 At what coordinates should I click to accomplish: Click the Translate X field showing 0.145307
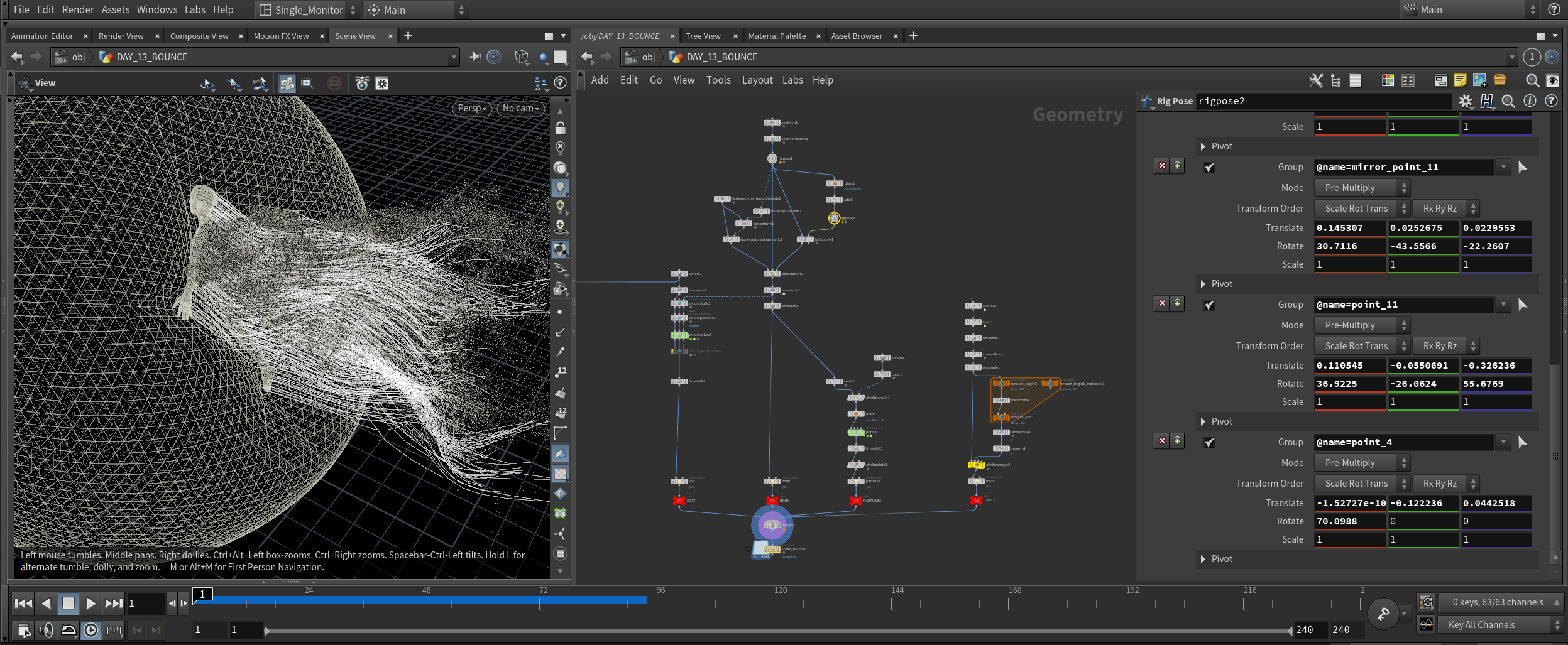coord(1350,228)
